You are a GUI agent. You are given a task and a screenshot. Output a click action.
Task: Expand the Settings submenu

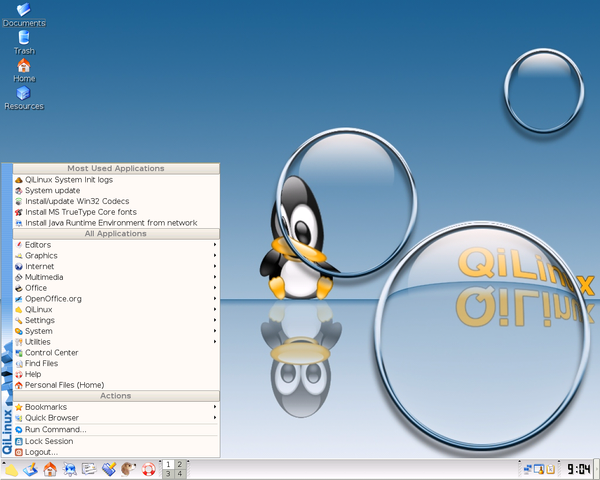click(116, 320)
